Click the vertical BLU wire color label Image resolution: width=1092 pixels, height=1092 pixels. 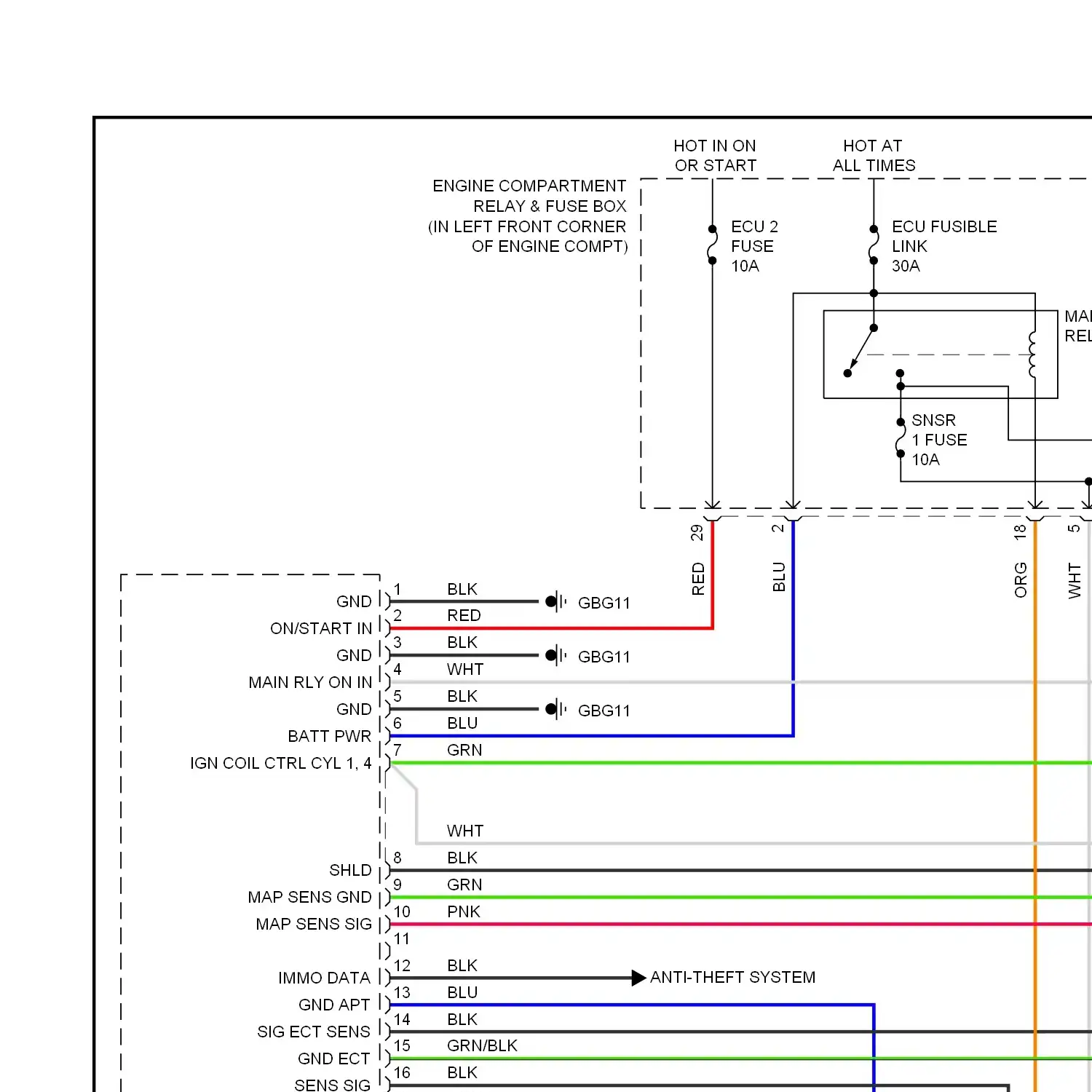click(779, 577)
